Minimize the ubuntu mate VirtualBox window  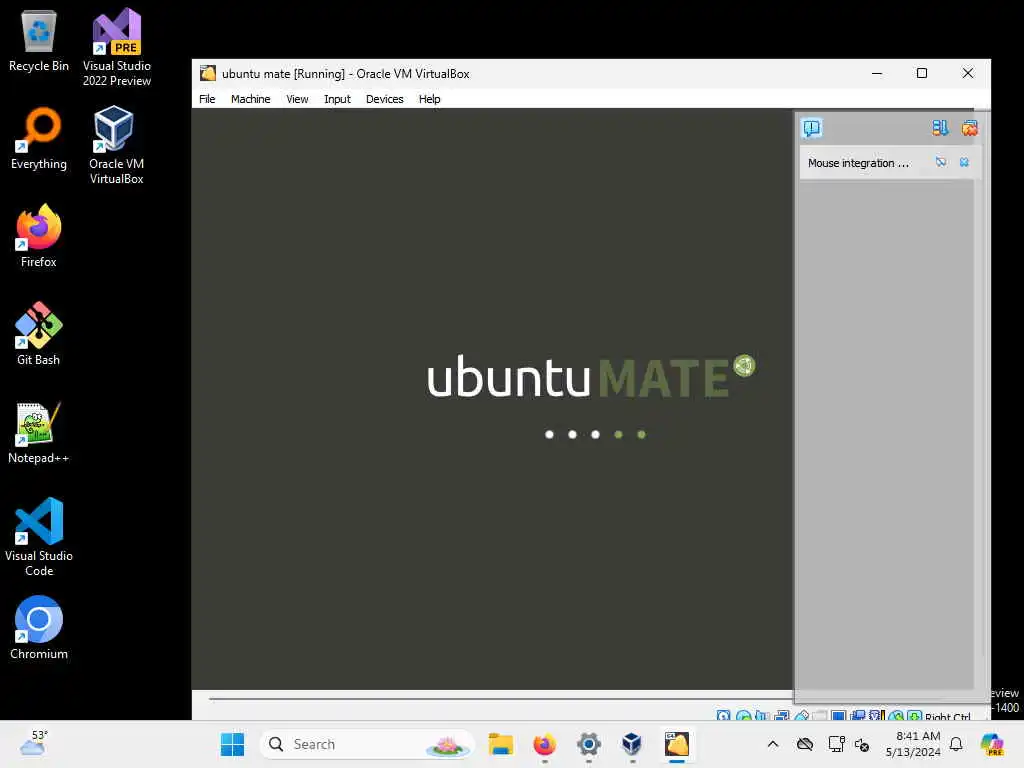pyautogui.click(x=877, y=73)
